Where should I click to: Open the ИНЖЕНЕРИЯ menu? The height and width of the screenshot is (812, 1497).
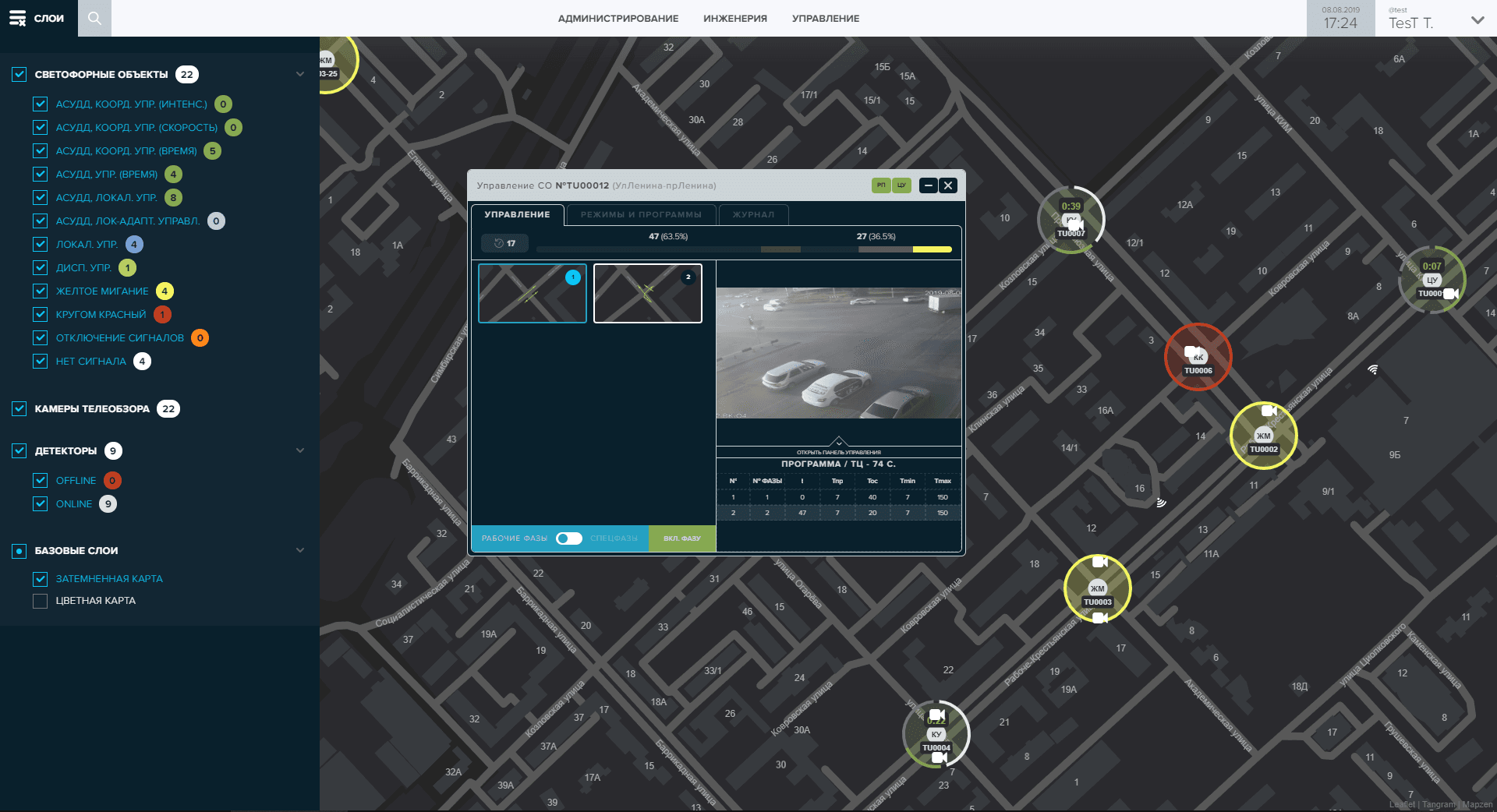tap(734, 18)
